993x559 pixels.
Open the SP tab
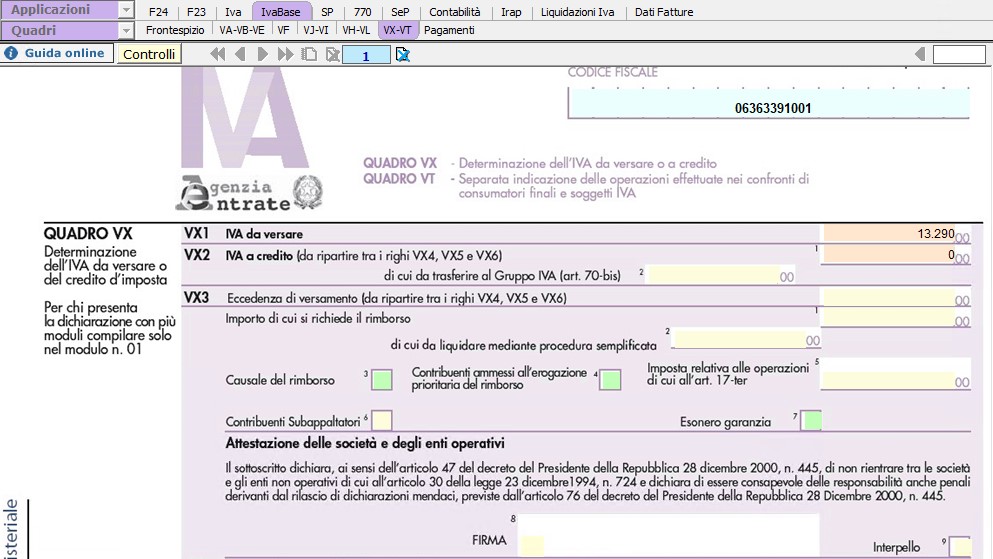(327, 12)
